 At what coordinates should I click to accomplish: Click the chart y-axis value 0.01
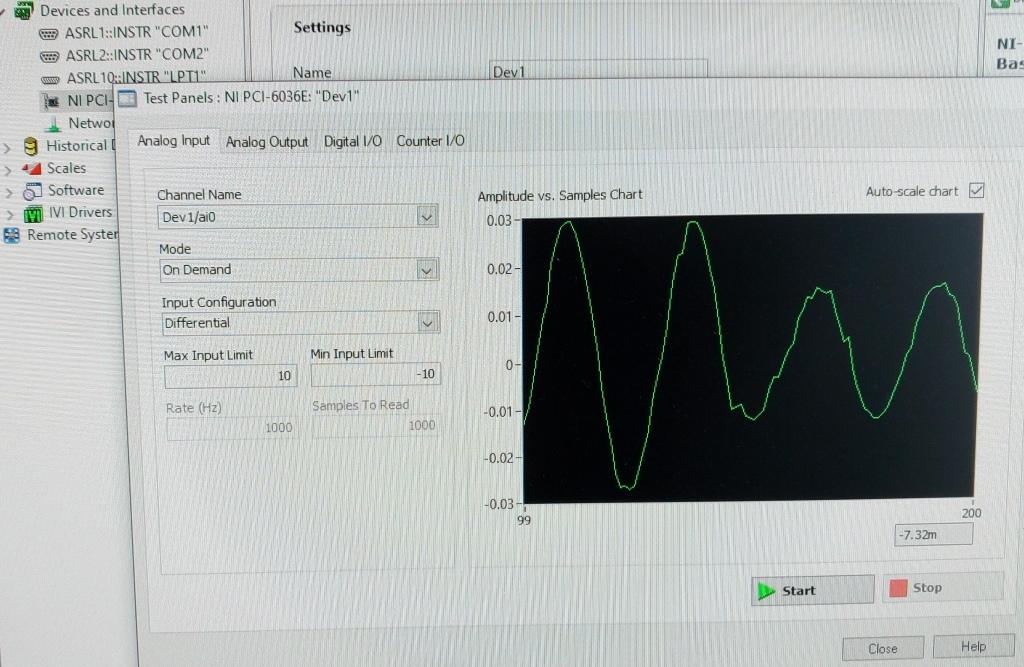[500, 317]
